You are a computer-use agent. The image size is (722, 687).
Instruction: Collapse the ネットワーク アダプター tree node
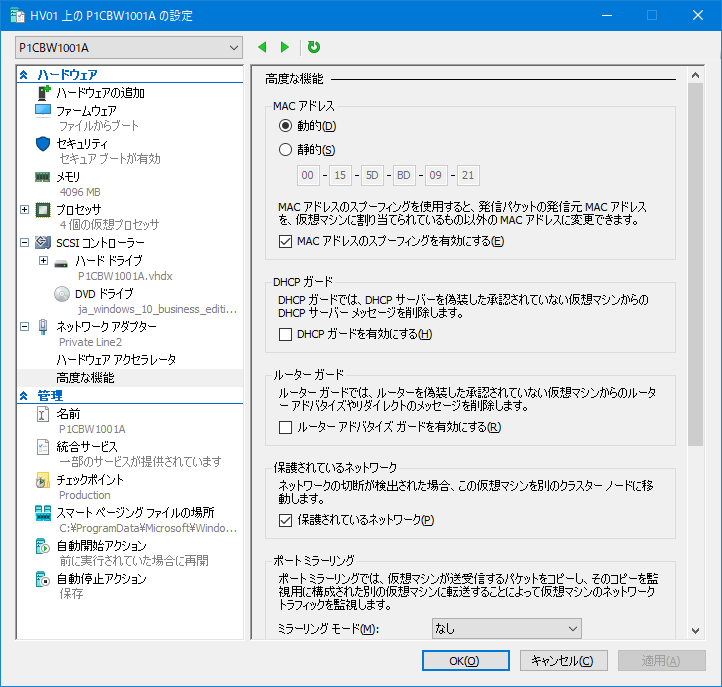pyautogui.click(x=25, y=326)
